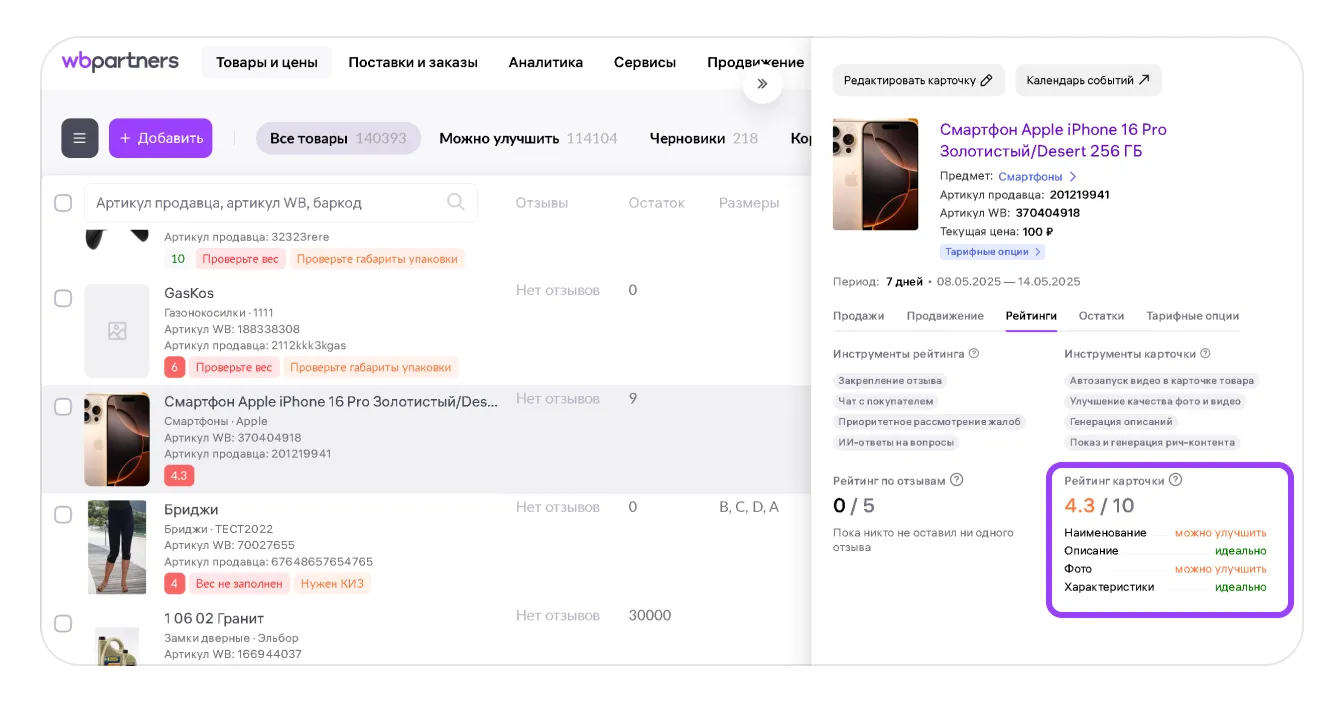Switch to the Продажи panel tab
1344x702 pixels.
coord(858,316)
